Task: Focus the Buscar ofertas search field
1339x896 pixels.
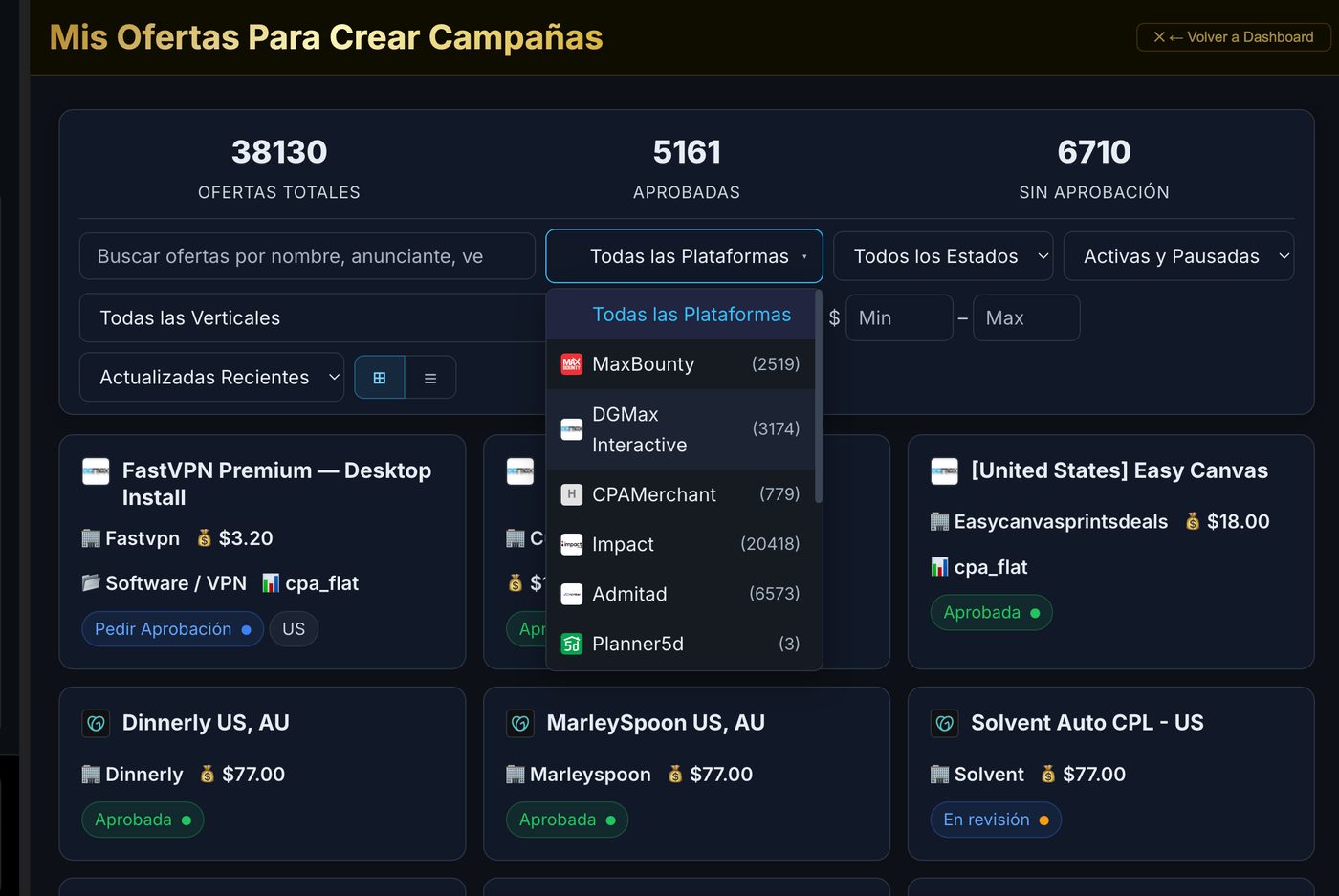Action: pos(307,256)
